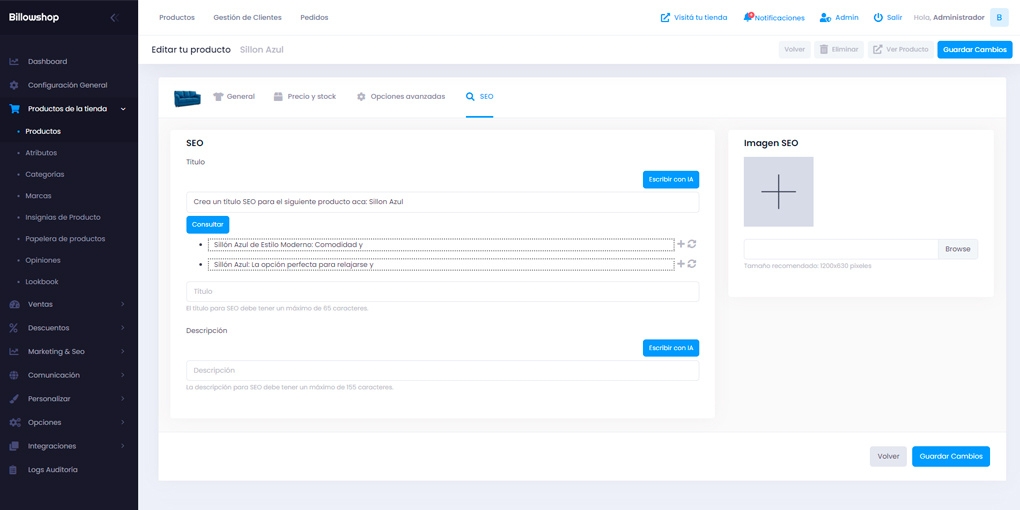The image size is (1020, 510).
Task: Click the SEO image upload plus box
Action: coord(779,192)
